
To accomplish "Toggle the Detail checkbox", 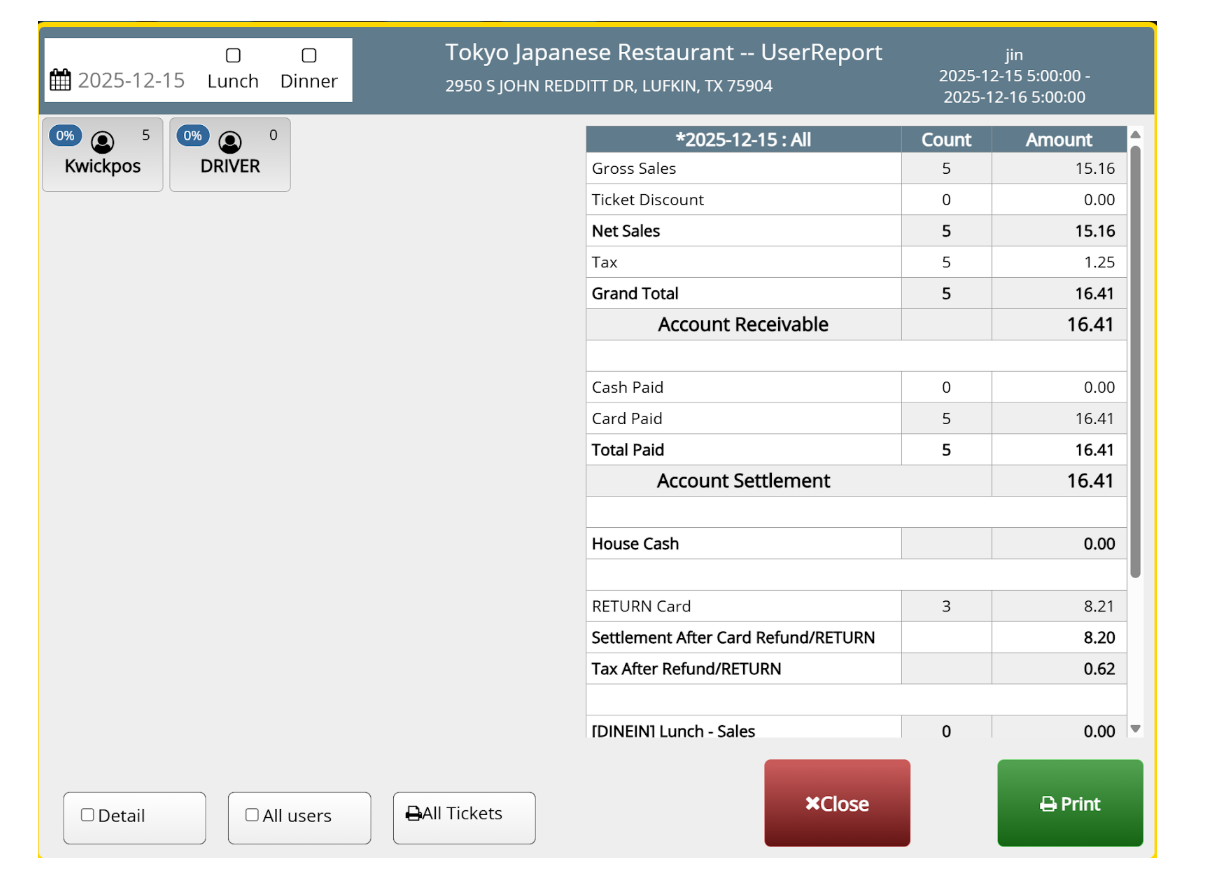I will [88, 815].
